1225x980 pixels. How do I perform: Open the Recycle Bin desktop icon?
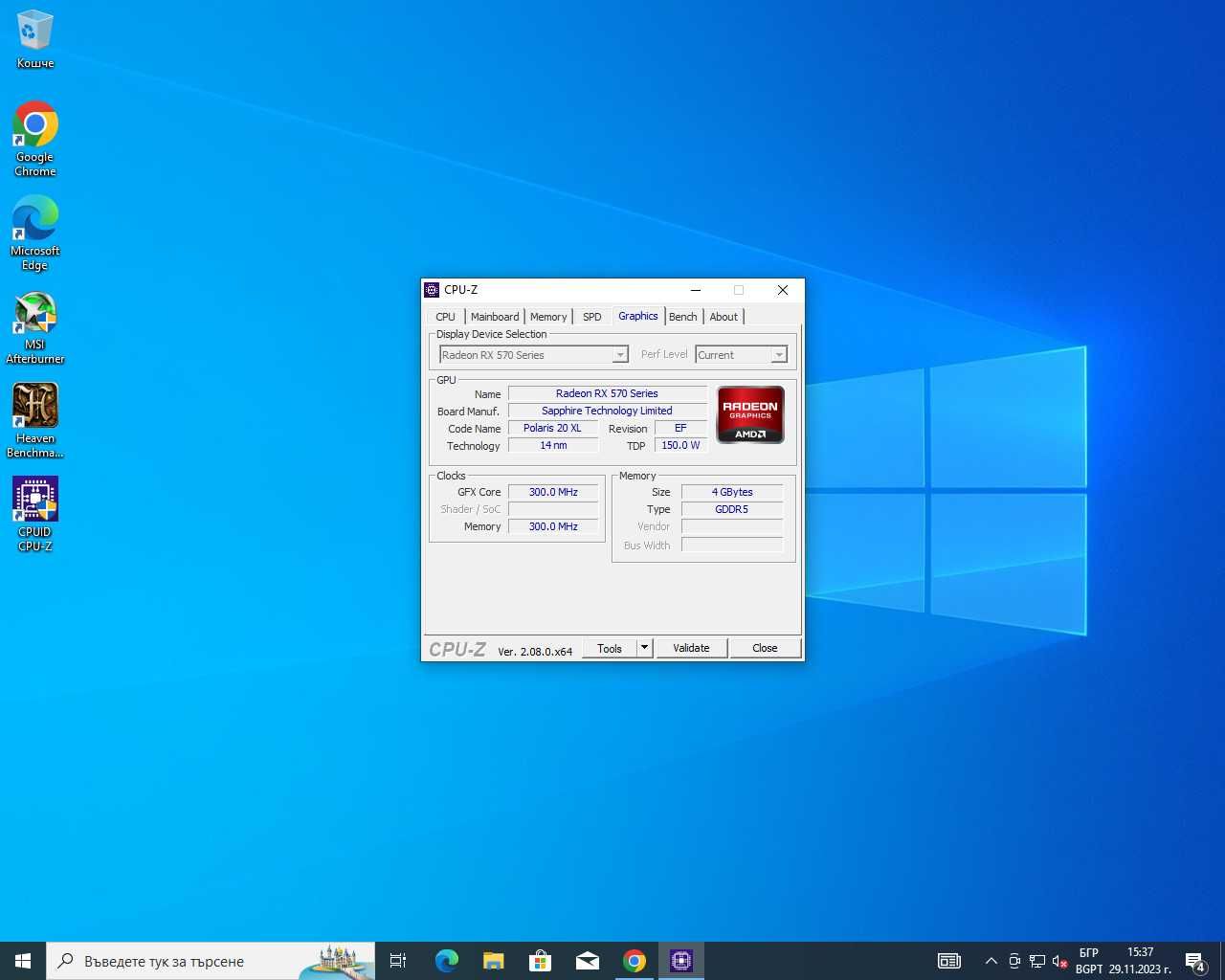click(x=35, y=39)
